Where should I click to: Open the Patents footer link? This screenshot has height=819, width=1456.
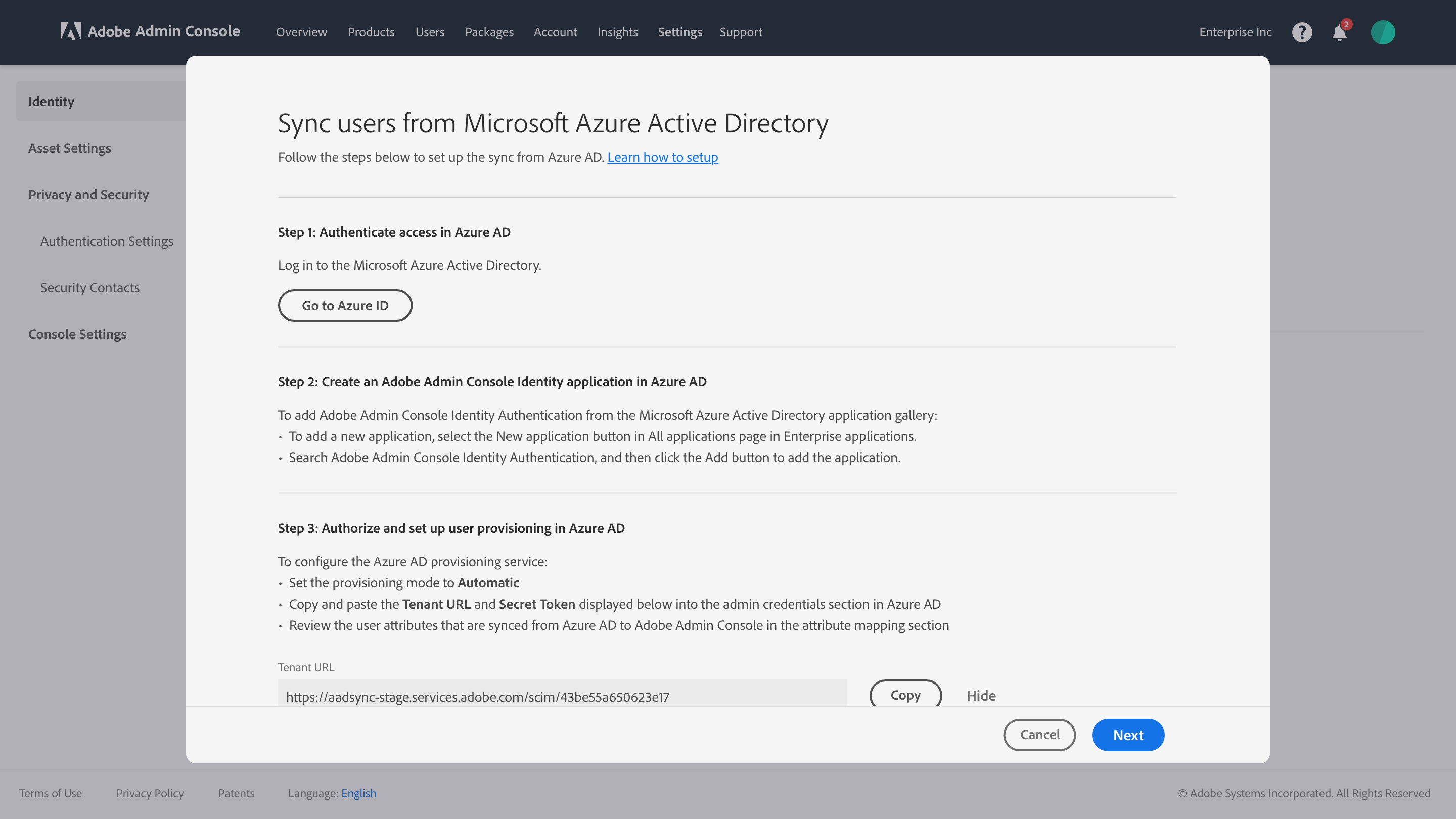(x=236, y=793)
